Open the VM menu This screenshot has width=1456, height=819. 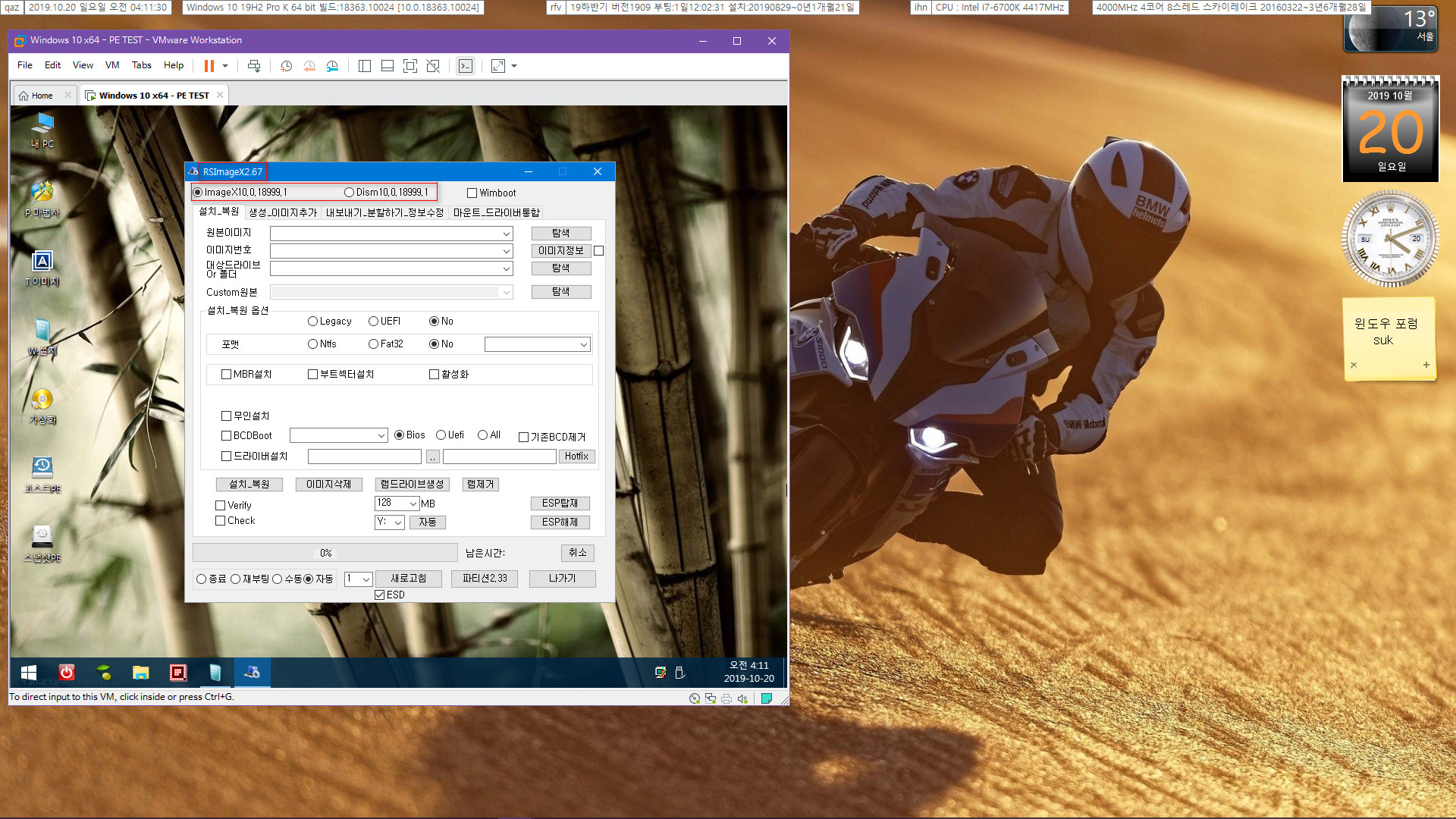coord(112,65)
